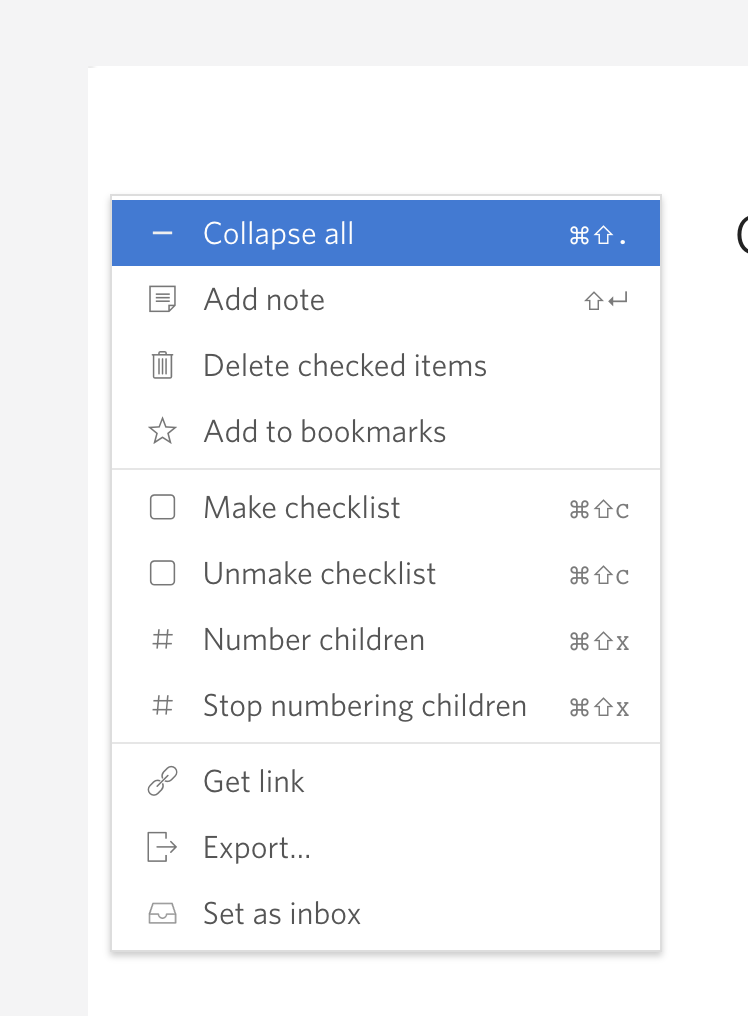The width and height of the screenshot is (748, 1016).
Task: Select the inbox tray icon next to Set as inbox
Action: click(162, 913)
